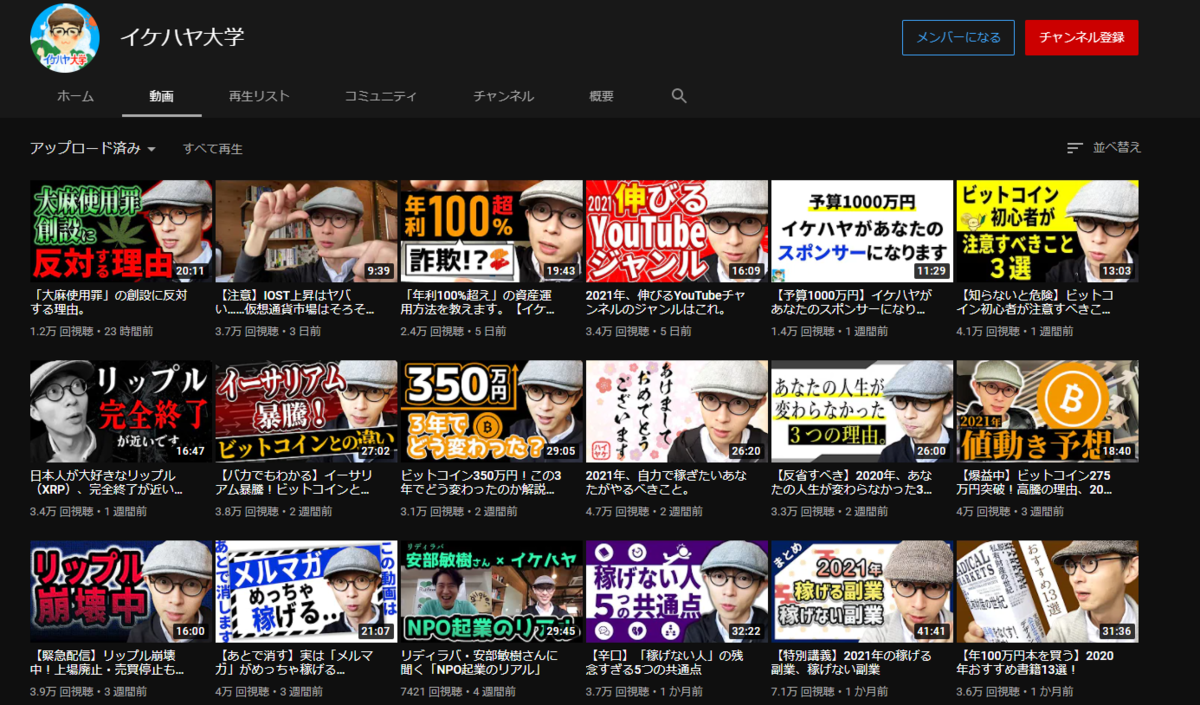This screenshot has height=705, width=1200.
Task: Open the イーサリアム暴騰 thumbnail
Action: click(306, 412)
